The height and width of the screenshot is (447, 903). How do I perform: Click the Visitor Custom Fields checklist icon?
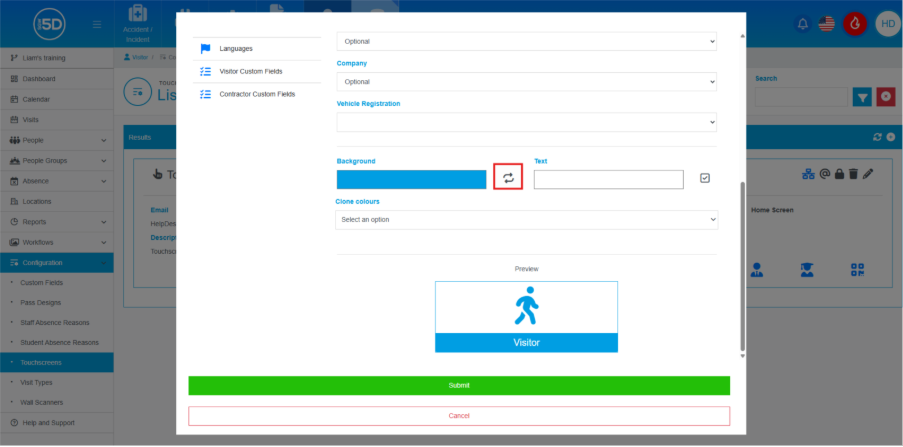pos(206,71)
